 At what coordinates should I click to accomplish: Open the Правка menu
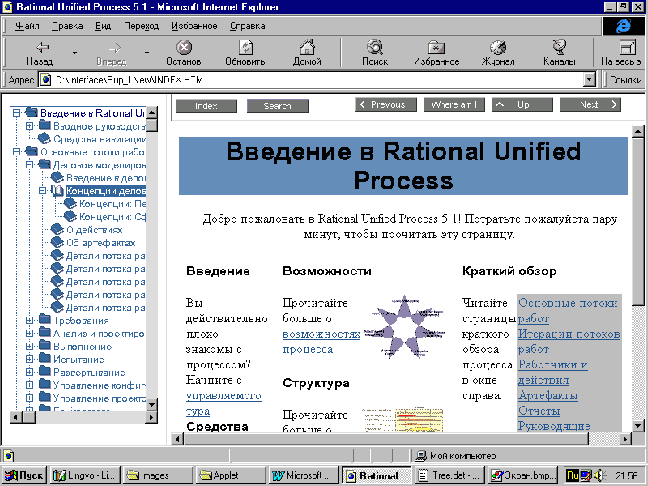click(x=67, y=26)
